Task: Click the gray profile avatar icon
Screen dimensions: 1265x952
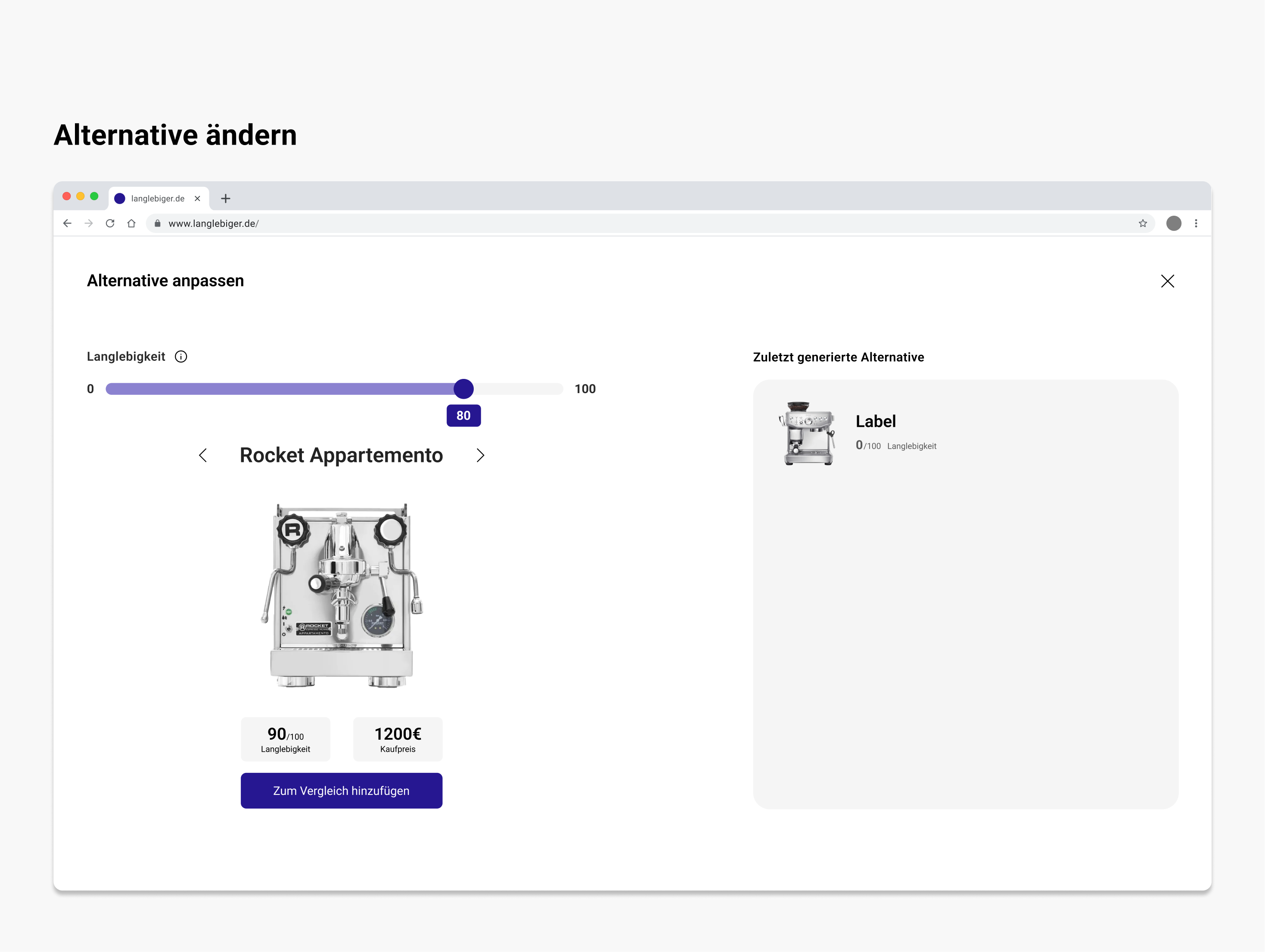Action: pyautogui.click(x=1174, y=223)
